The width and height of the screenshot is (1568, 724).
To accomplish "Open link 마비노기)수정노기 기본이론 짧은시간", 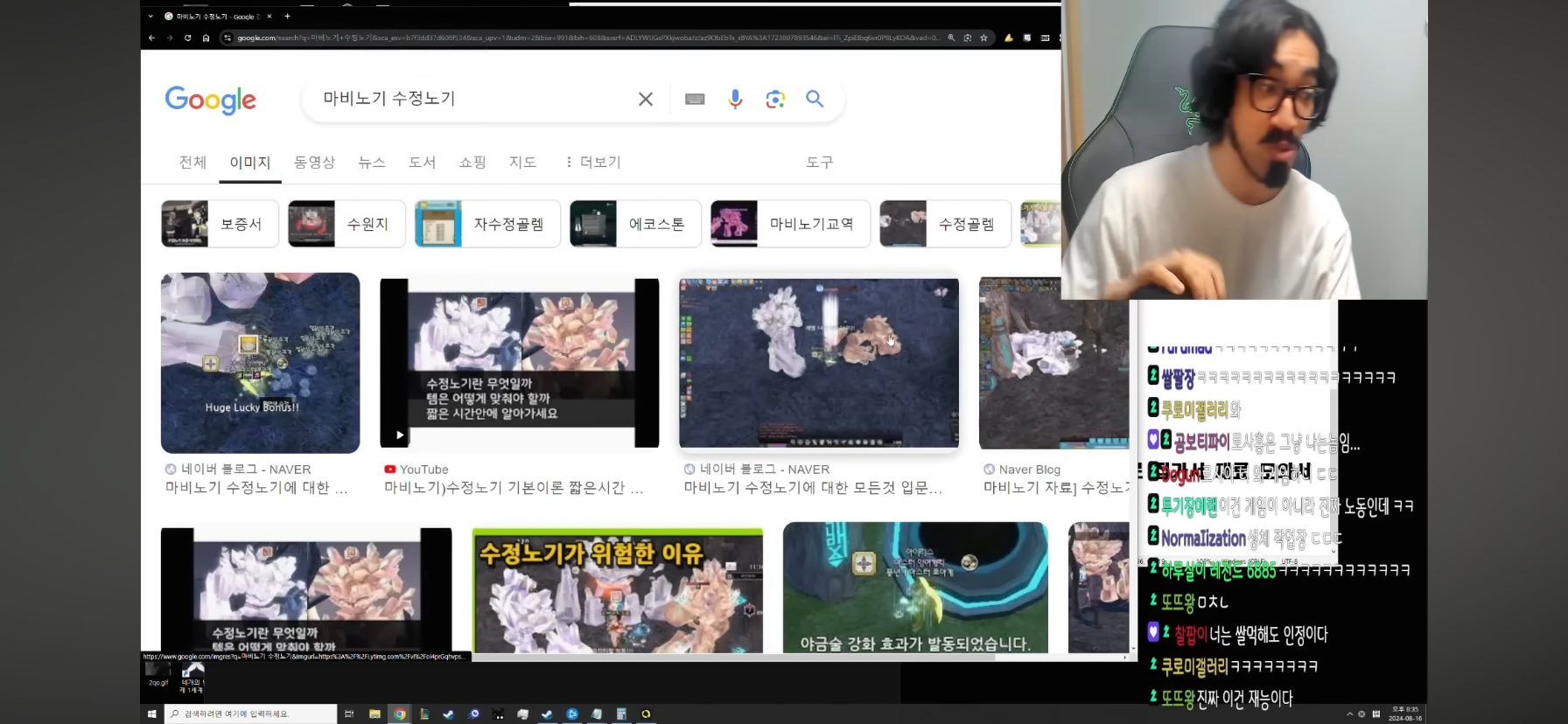I will tap(514, 488).
